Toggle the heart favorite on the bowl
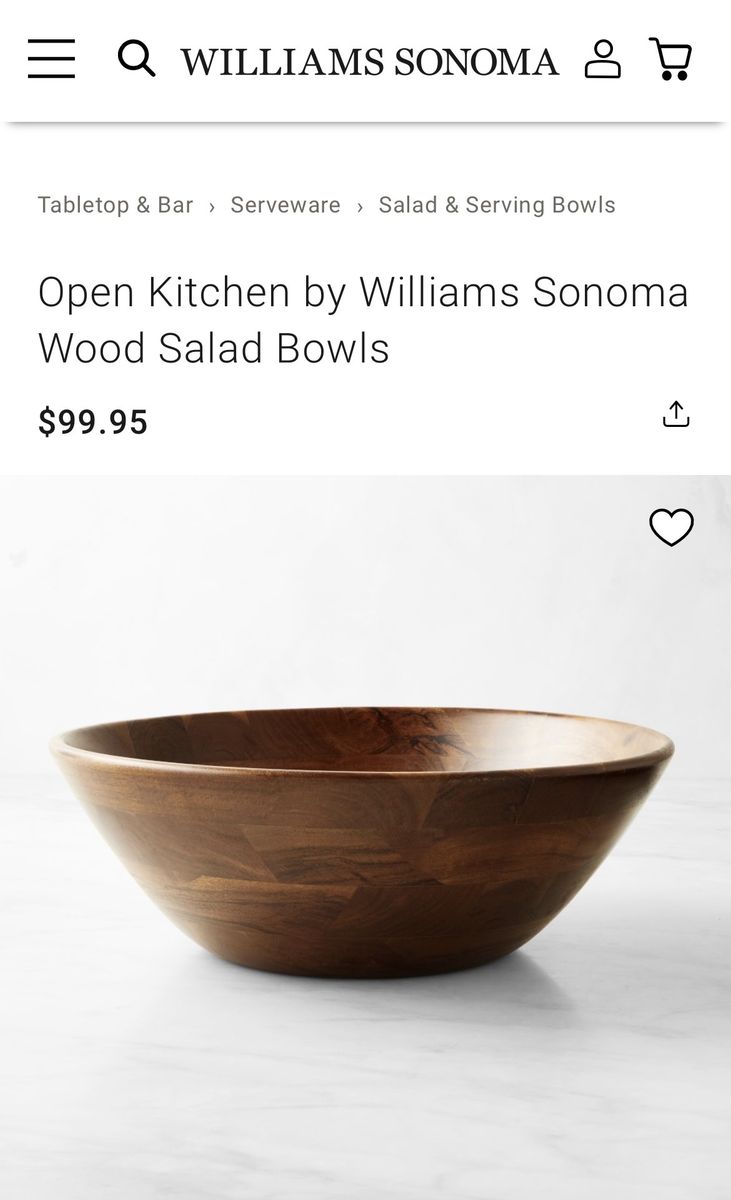The height and width of the screenshot is (1200, 731). [x=671, y=527]
